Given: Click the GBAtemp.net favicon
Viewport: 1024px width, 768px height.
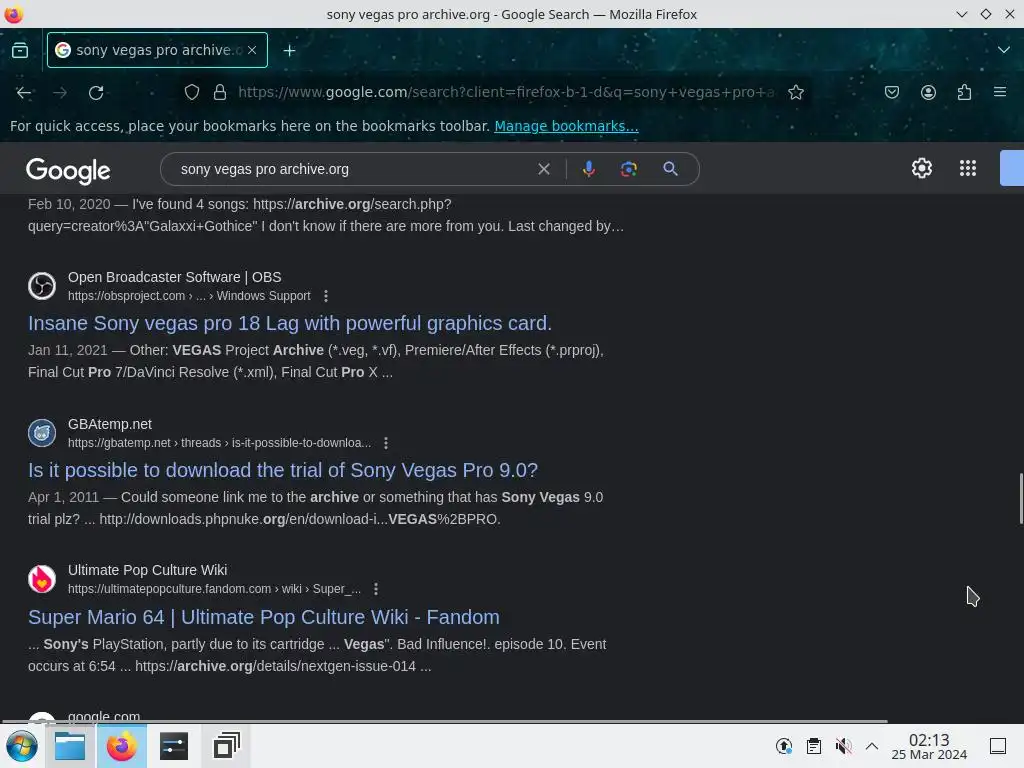Looking at the screenshot, I should coord(42,433).
